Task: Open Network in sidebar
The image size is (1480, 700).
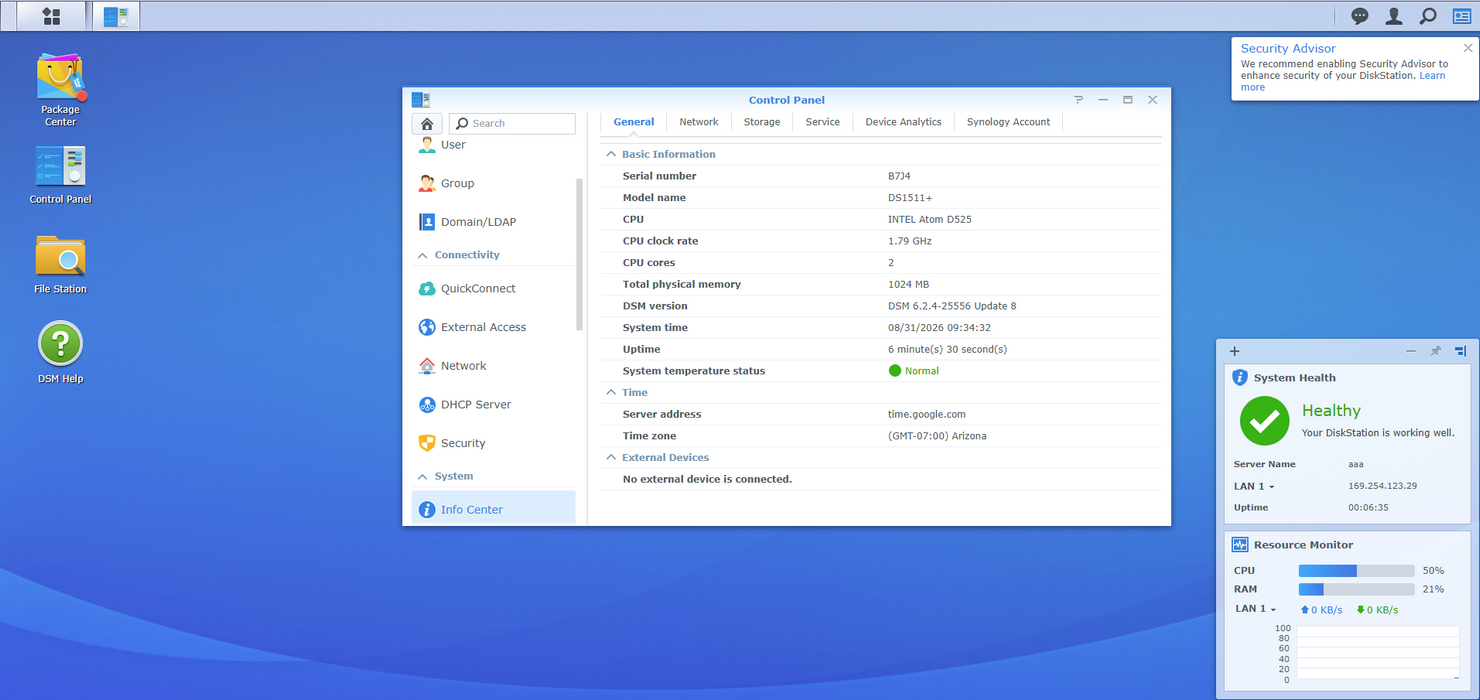Action: pyautogui.click(x=494, y=366)
